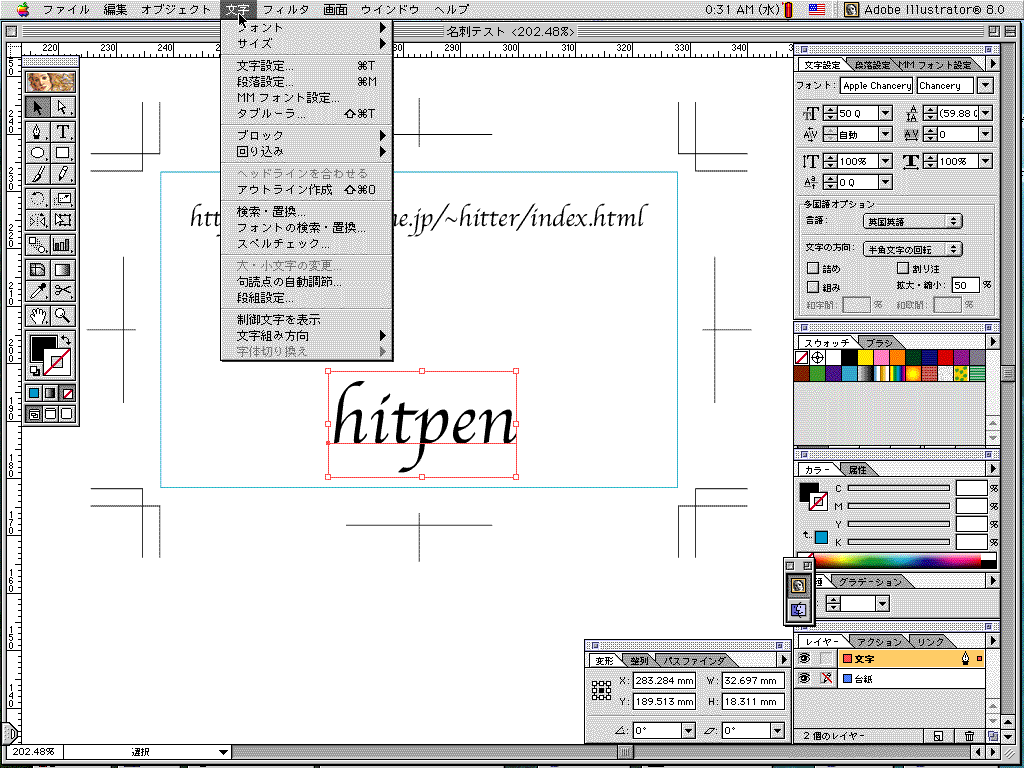The height and width of the screenshot is (768, 1024).
Task: Open 検索・置換 from the type menu
Action: (271, 212)
